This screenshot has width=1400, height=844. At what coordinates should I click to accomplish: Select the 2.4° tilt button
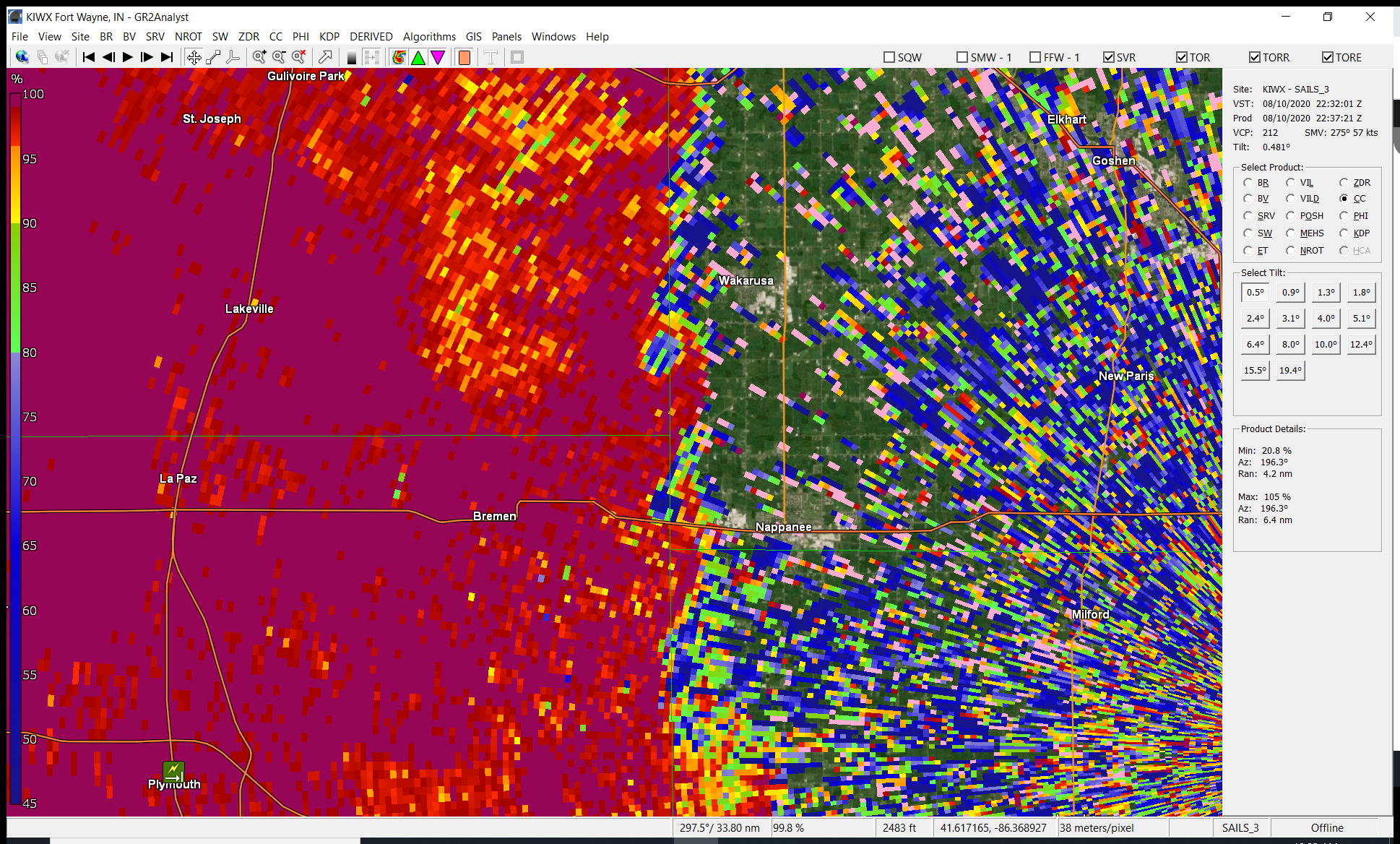coord(1256,319)
